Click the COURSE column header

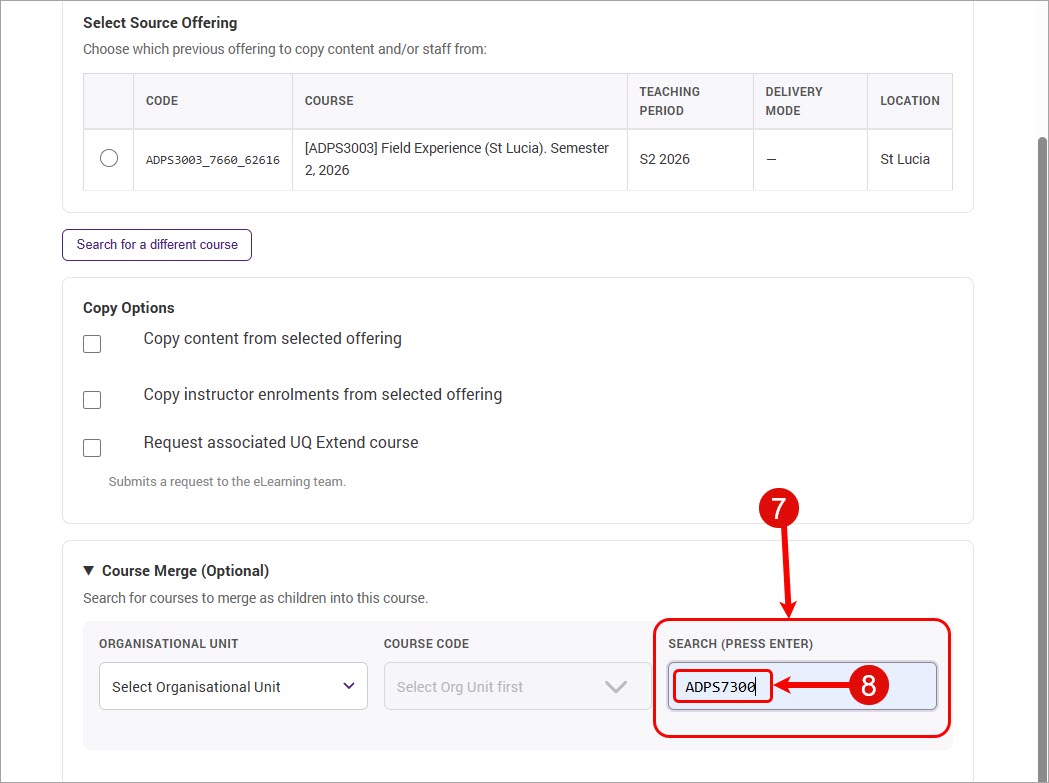coord(460,101)
